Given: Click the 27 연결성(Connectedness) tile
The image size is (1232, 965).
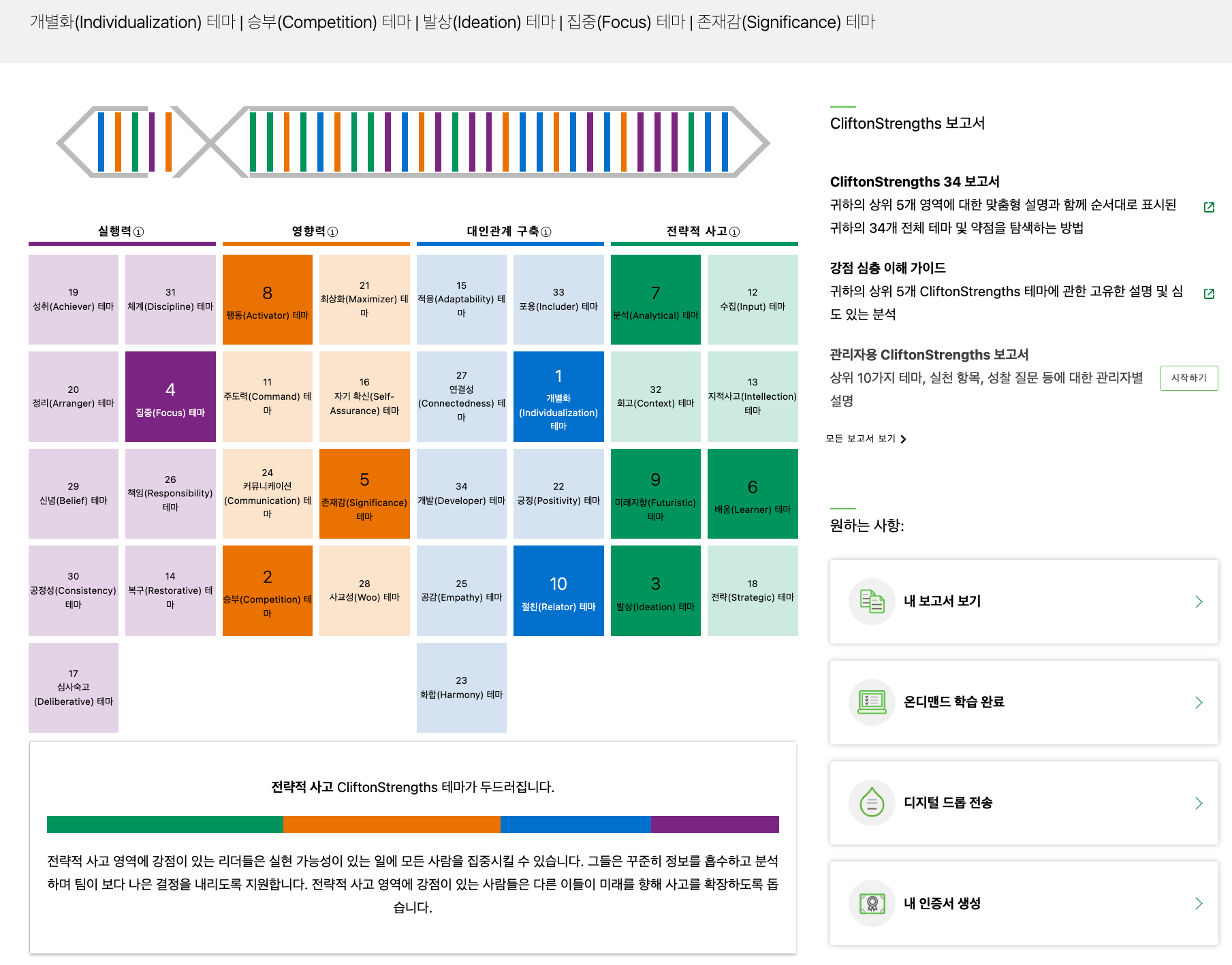Looking at the screenshot, I should point(462,397).
